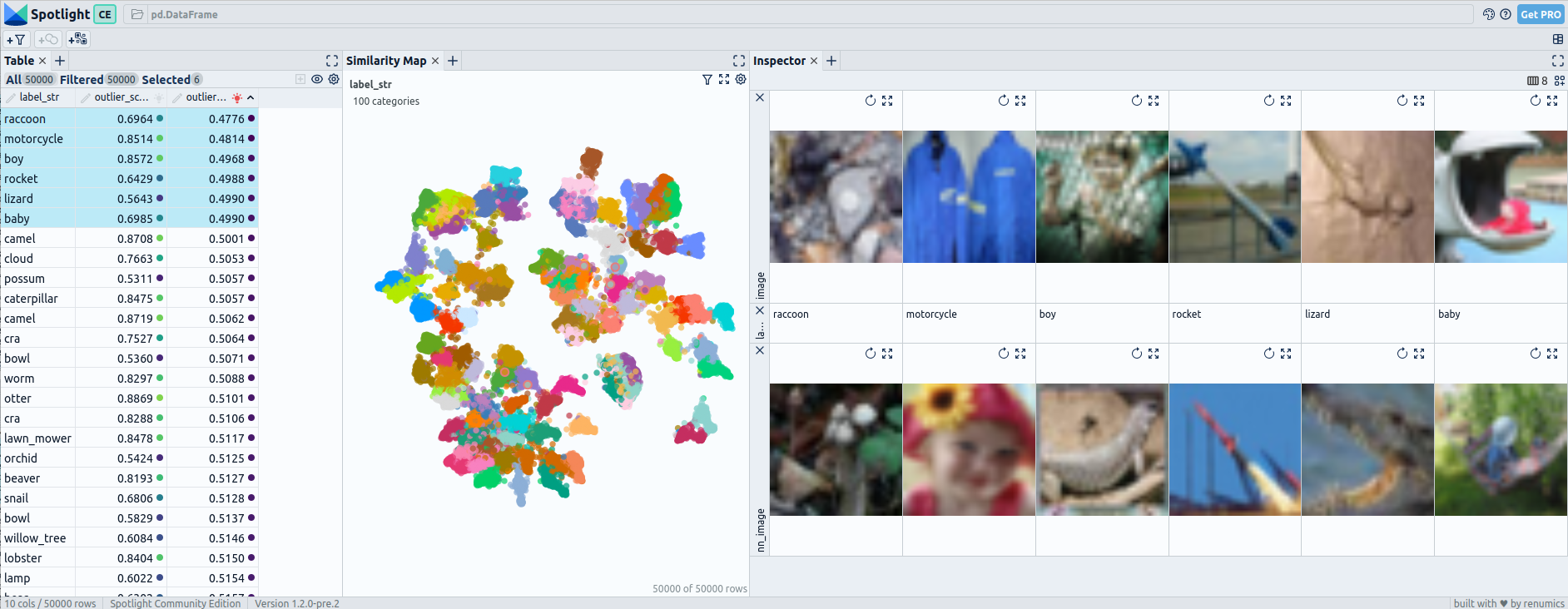Open the color palette settings

pos(1488,14)
